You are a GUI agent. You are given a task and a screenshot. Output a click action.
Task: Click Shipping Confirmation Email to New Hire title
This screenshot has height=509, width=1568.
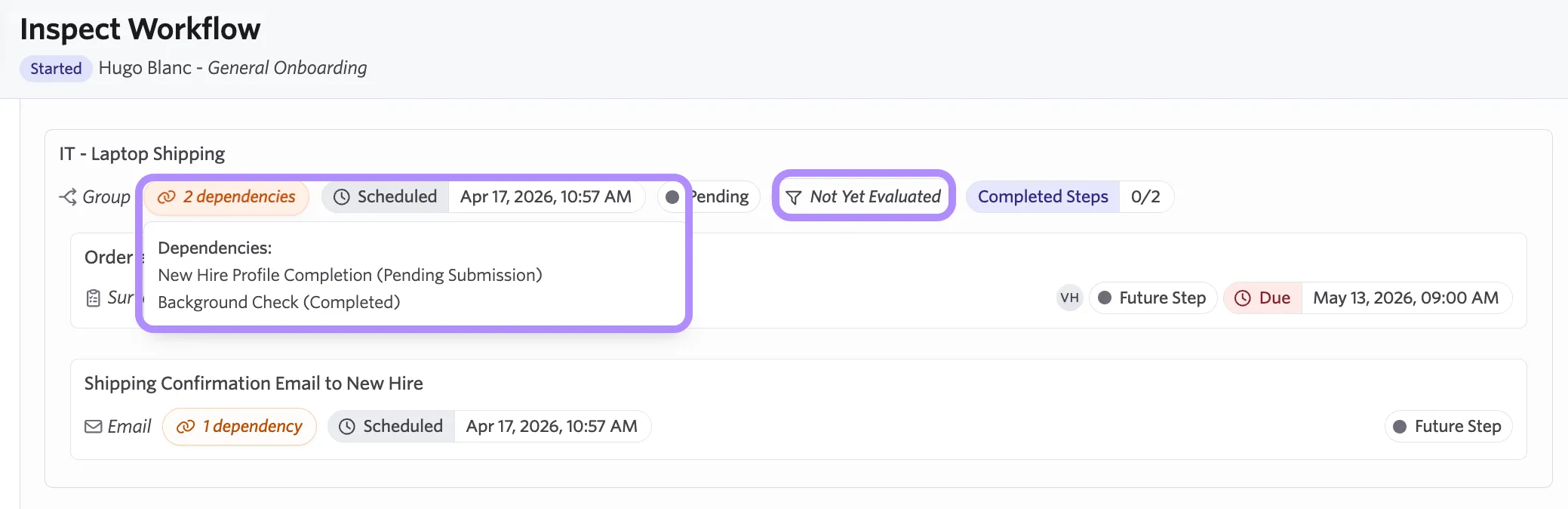tap(254, 384)
